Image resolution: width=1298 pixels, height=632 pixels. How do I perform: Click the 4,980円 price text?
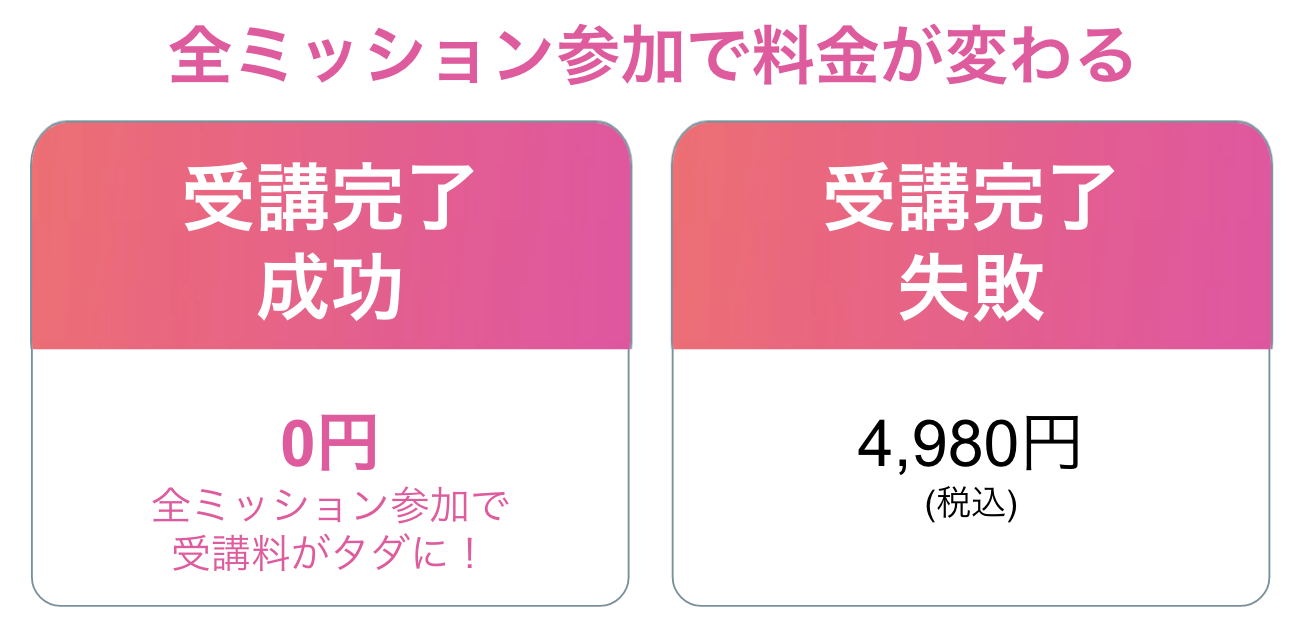(970, 444)
